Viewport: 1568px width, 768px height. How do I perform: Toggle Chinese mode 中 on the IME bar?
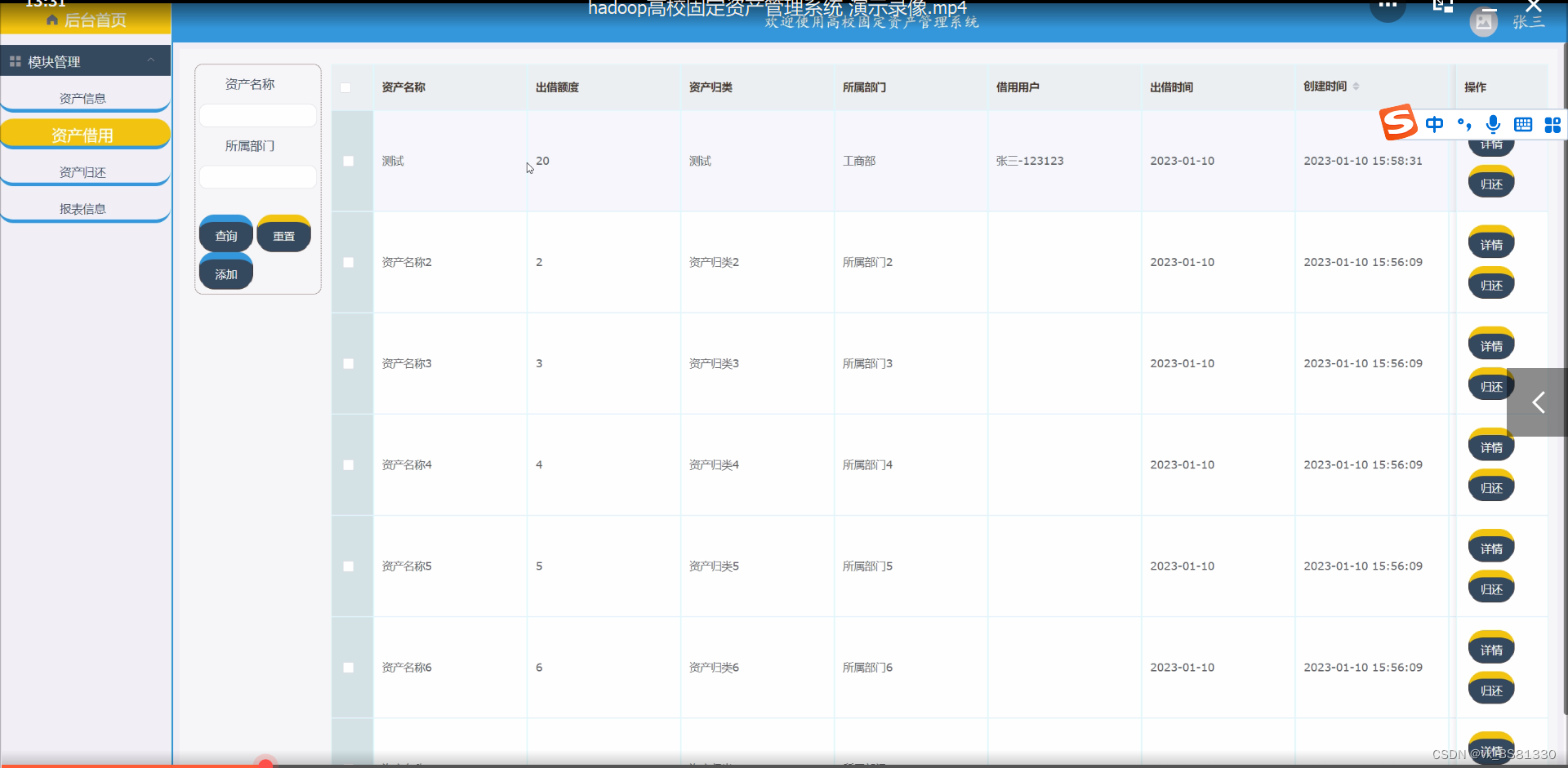[1434, 124]
